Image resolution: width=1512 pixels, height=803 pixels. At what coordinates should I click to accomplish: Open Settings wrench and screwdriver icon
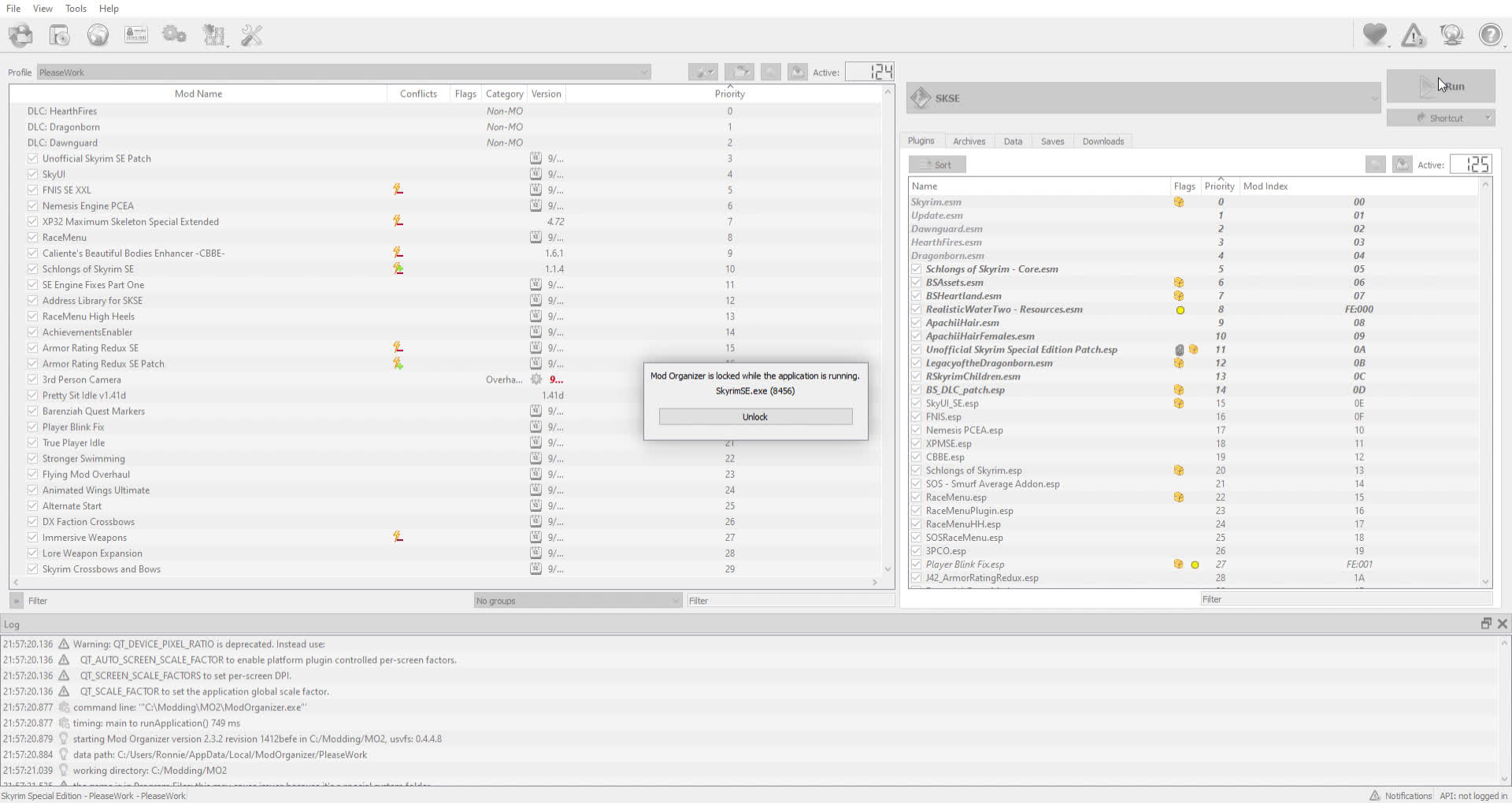click(251, 35)
